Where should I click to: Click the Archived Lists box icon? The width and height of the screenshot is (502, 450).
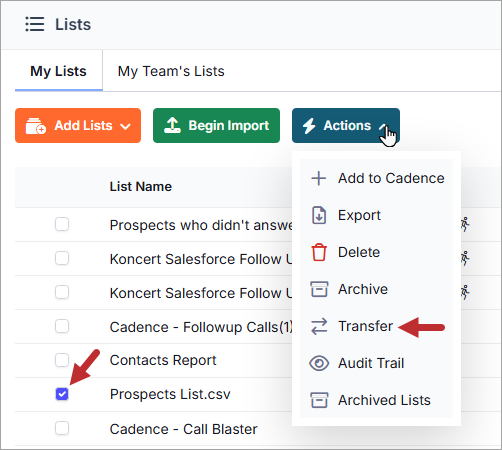(319, 400)
